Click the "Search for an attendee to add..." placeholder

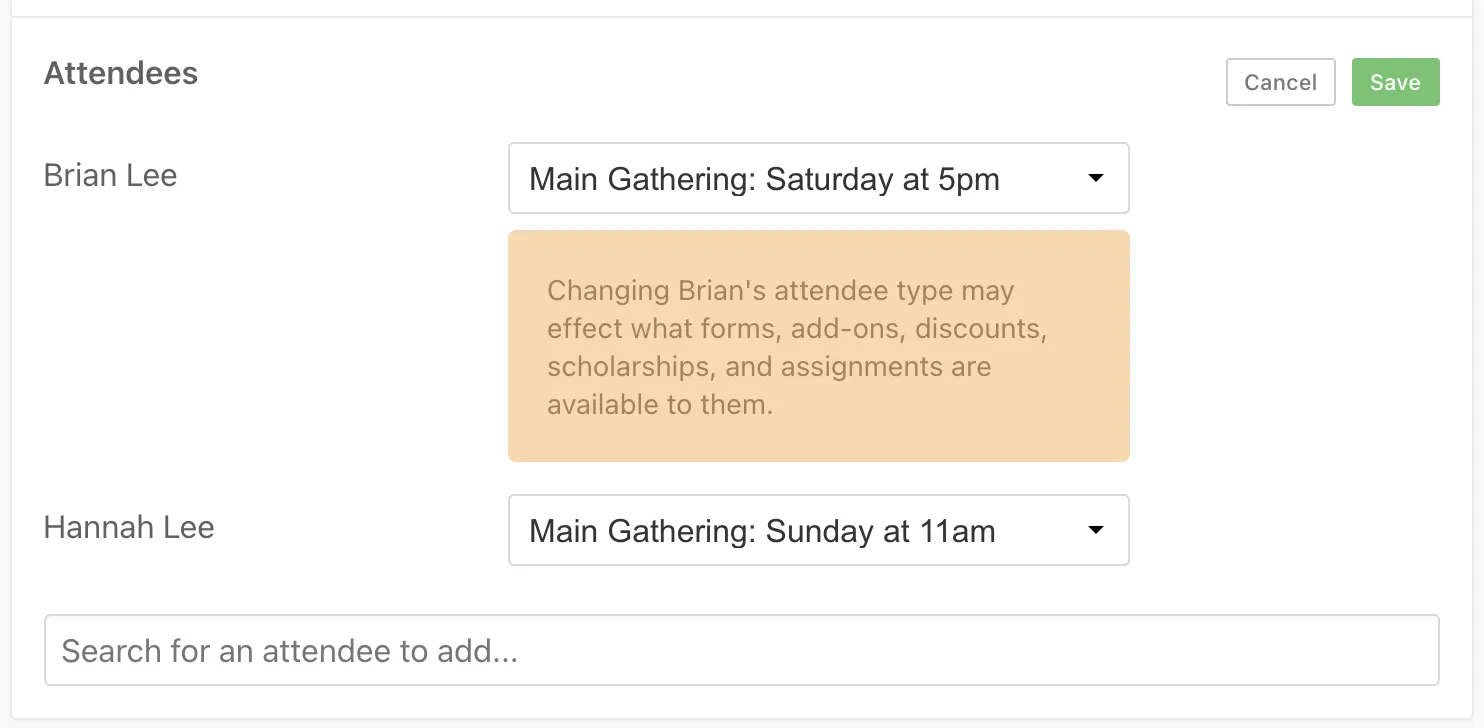(290, 651)
